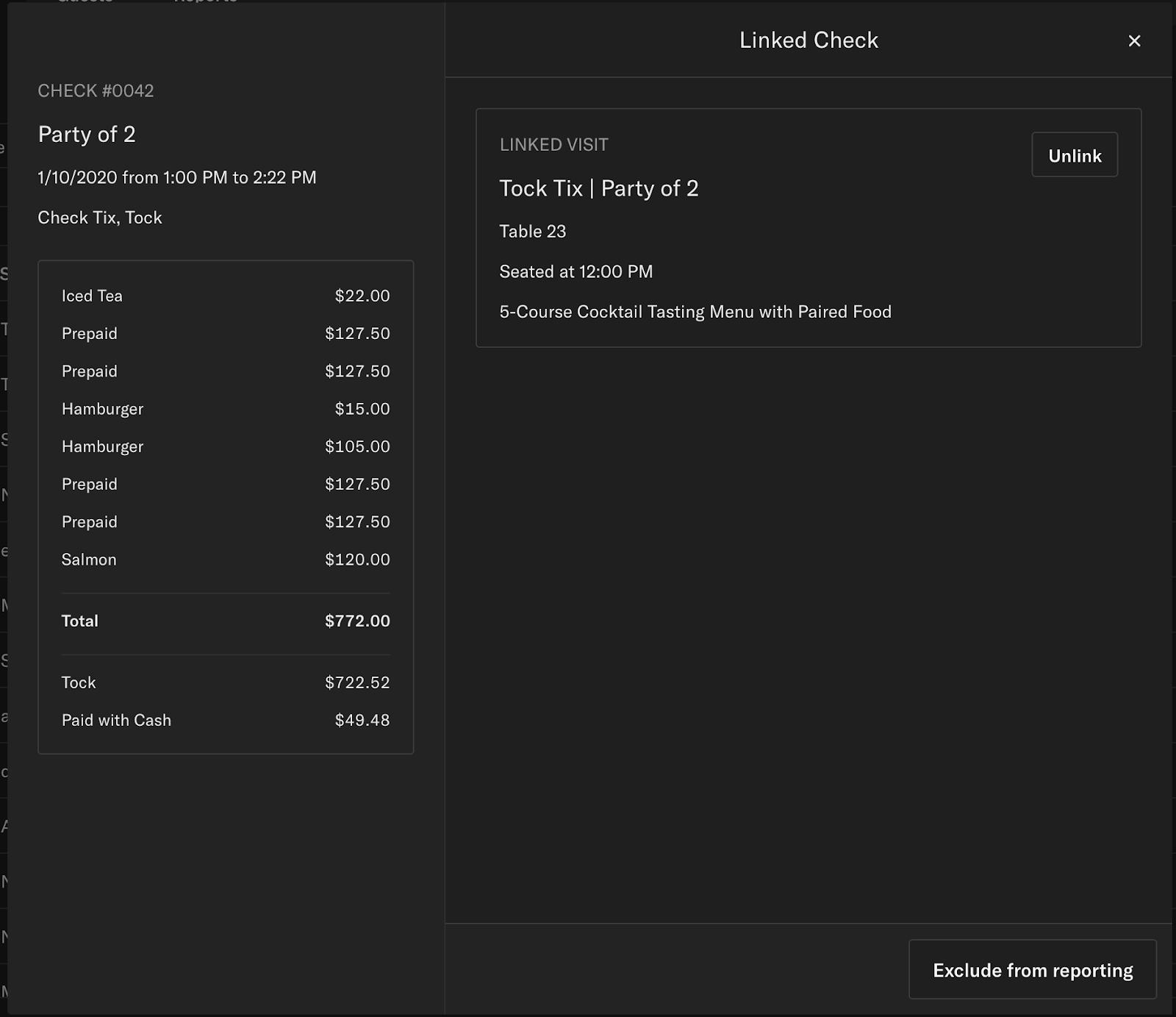Click Table 23 in linked visit
Screen dimensions: 1176x1017
click(x=533, y=231)
